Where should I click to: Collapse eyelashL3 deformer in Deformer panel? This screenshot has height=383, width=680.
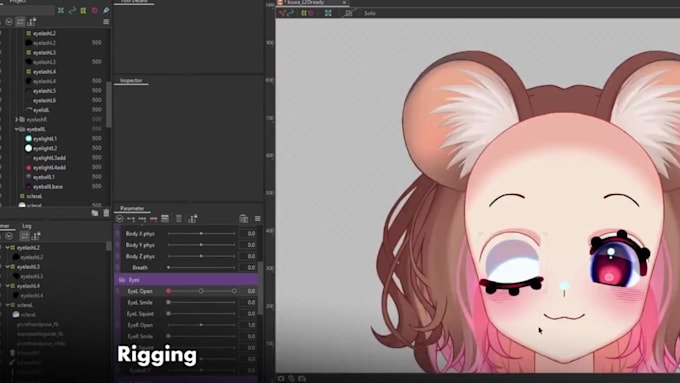click(x=7, y=267)
